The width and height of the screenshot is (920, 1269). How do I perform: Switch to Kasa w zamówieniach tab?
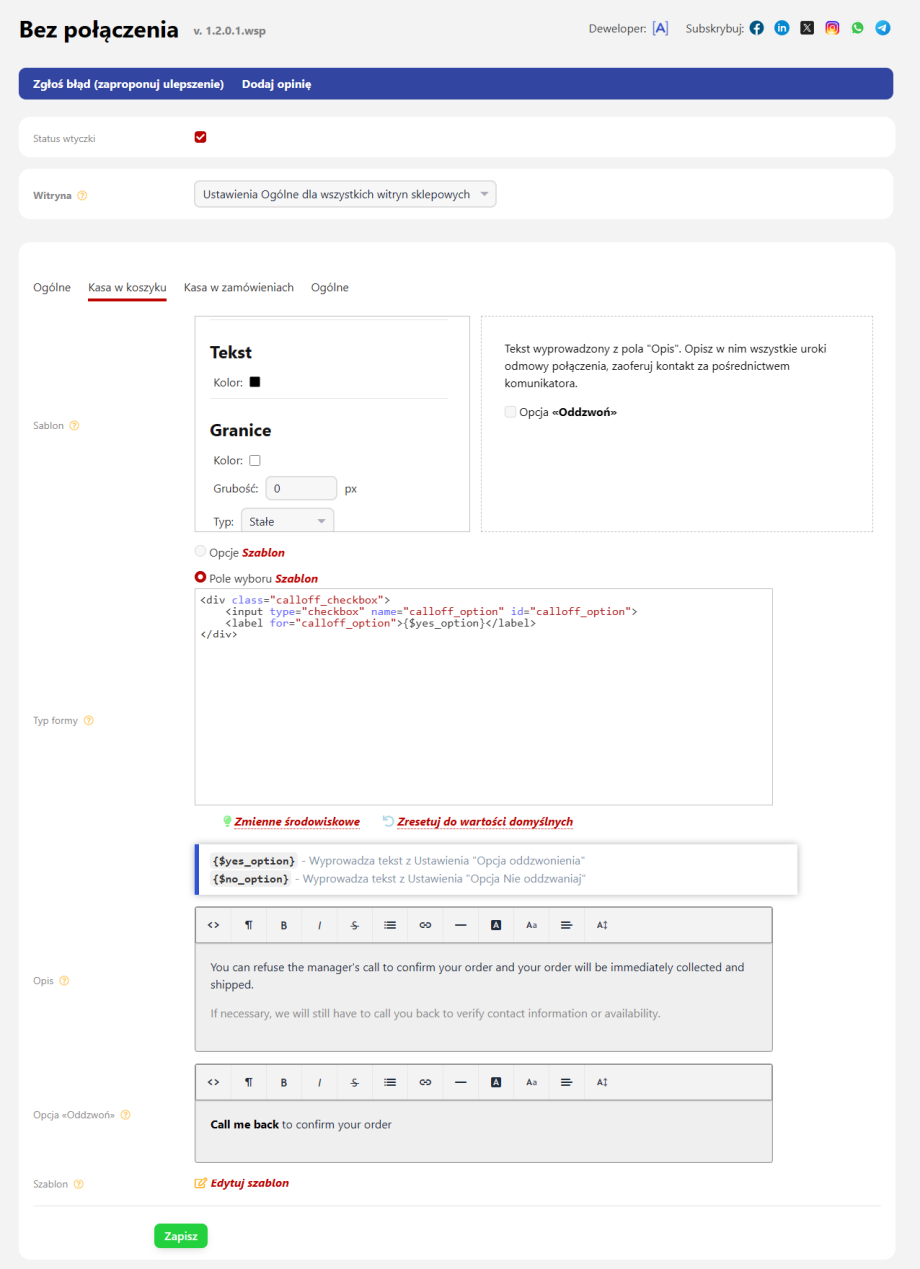(x=238, y=288)
